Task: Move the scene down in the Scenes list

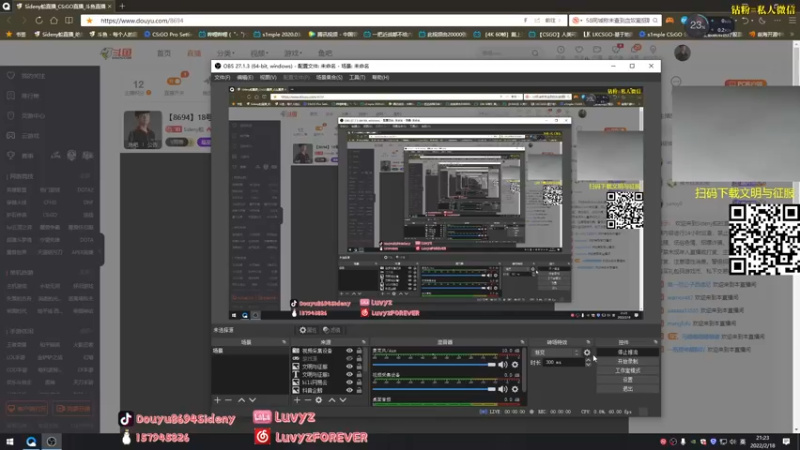Action: click(252, 400)
